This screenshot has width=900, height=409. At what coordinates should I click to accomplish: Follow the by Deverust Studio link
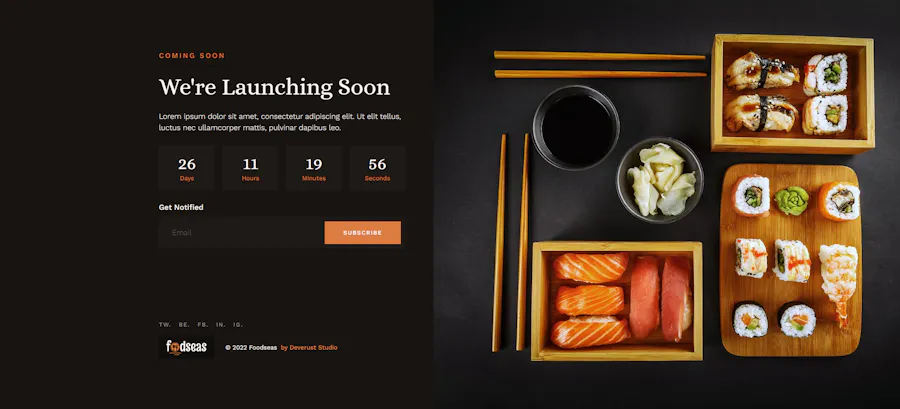309,348
